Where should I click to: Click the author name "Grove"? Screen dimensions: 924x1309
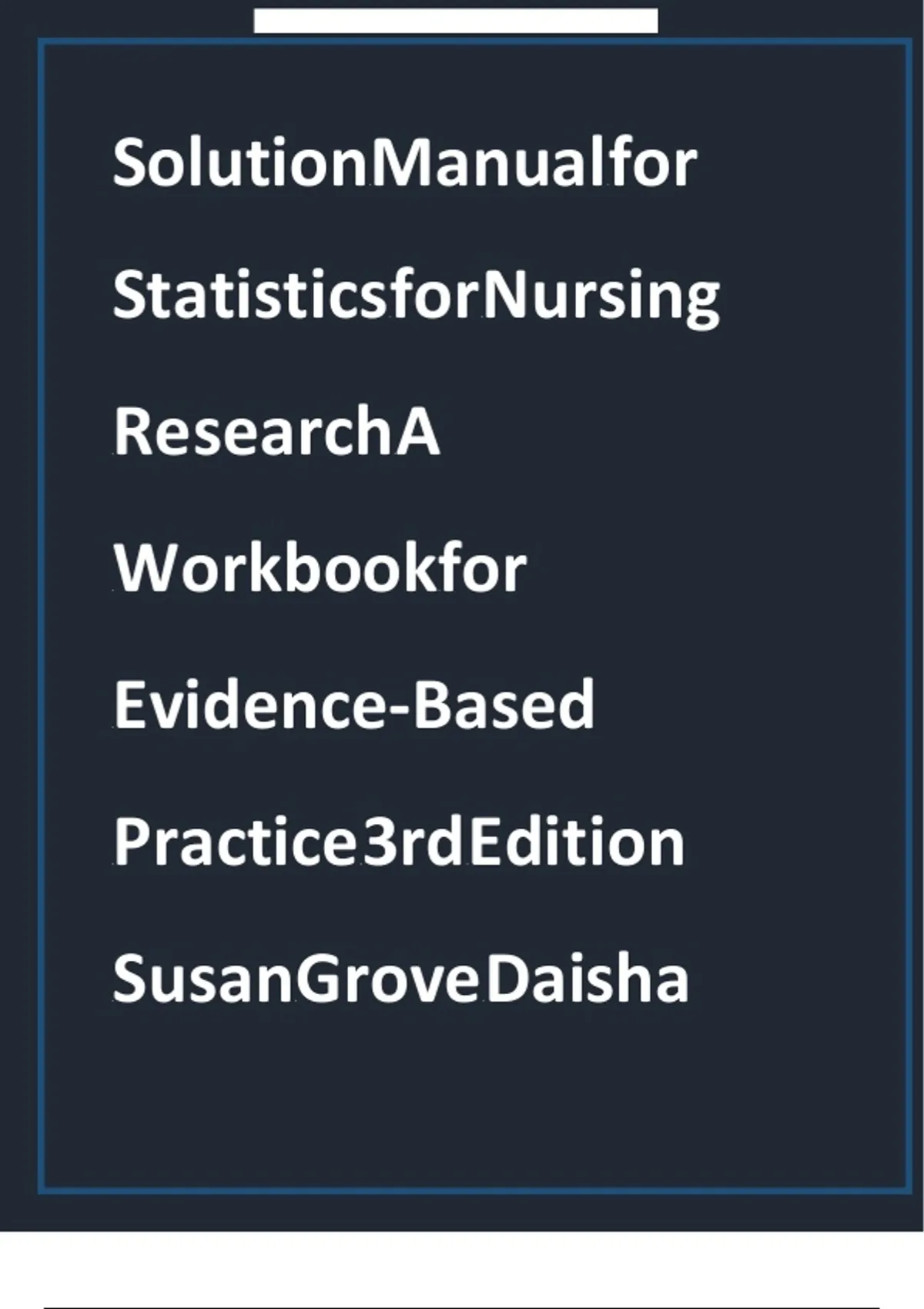tap(389, 979)
